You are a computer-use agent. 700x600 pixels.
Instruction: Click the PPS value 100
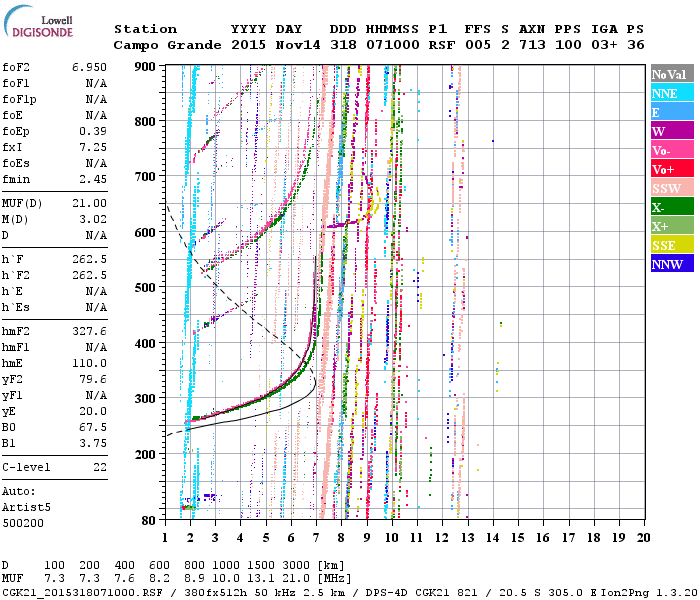point(568,45)
